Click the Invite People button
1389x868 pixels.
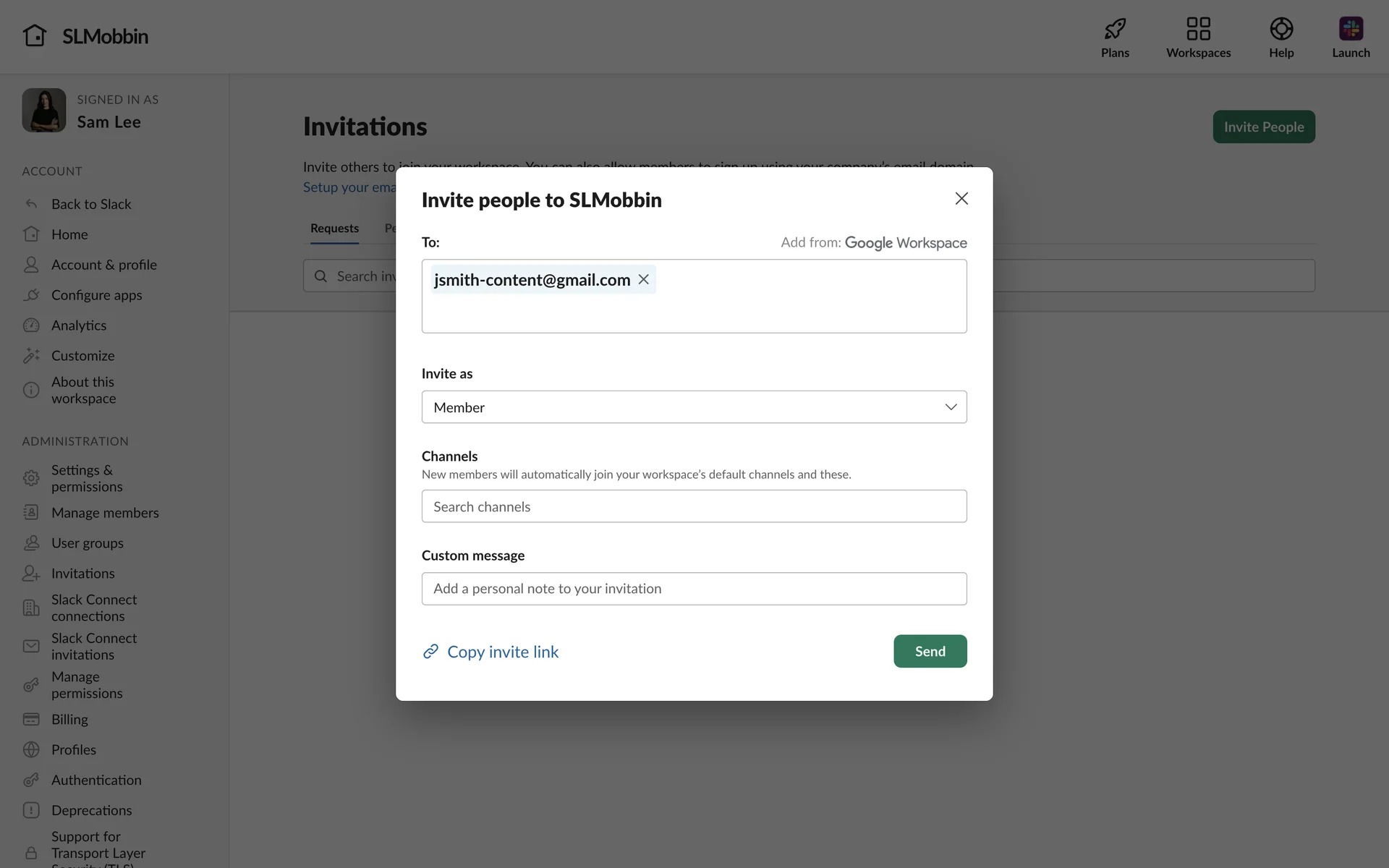coord(1263,127)
